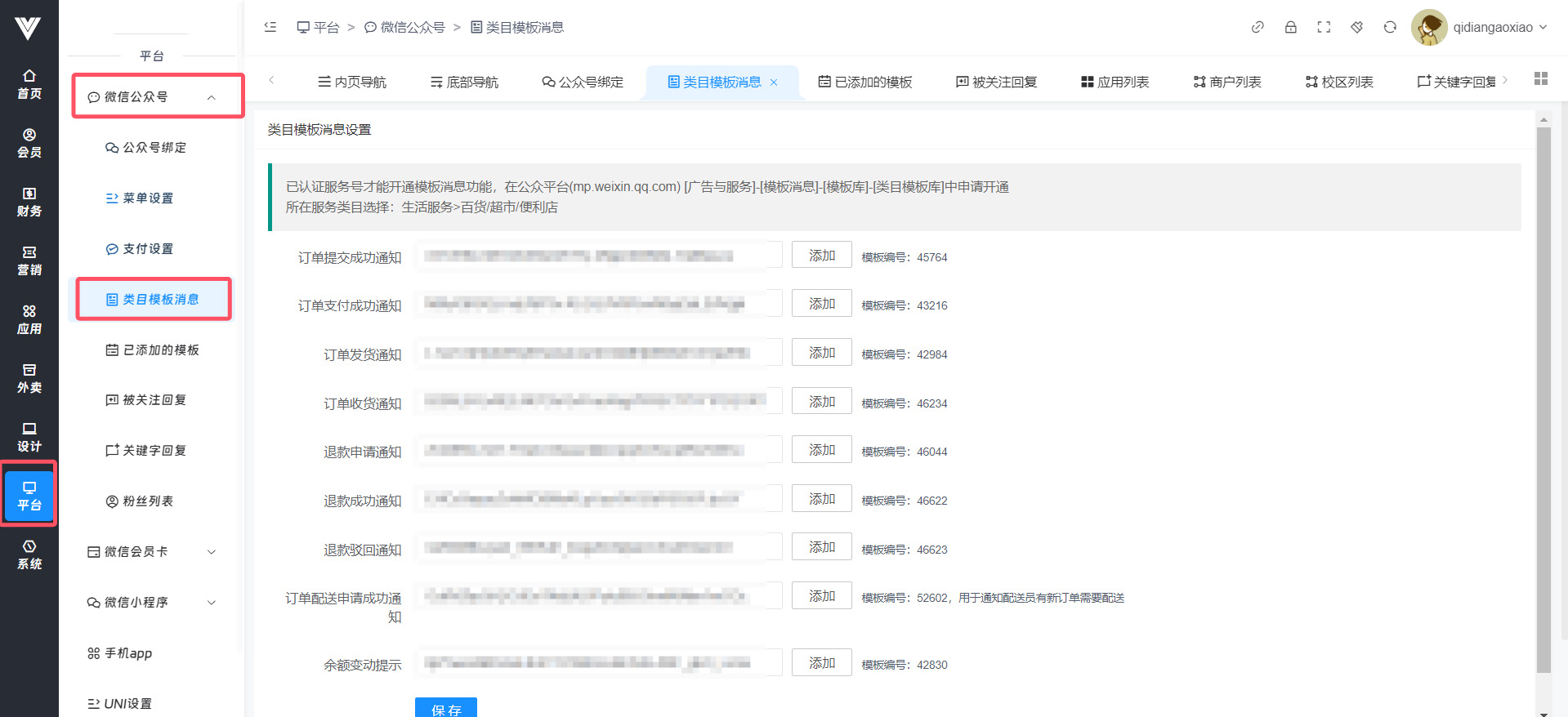This screenshot has width=1568, height=717.
Task: Click the 订单发货通知 template input field
Action: pyautogui.click(x=596, y=354)
